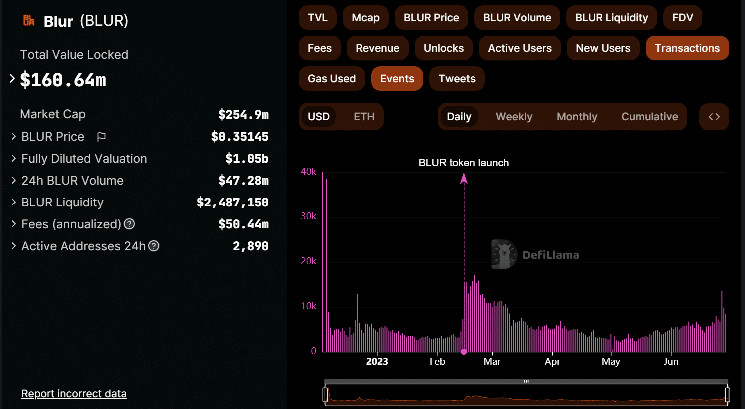This screenshot has width=745, height=409.
Task: Toggle the Revenue chart metric
Action: [377, 48]
